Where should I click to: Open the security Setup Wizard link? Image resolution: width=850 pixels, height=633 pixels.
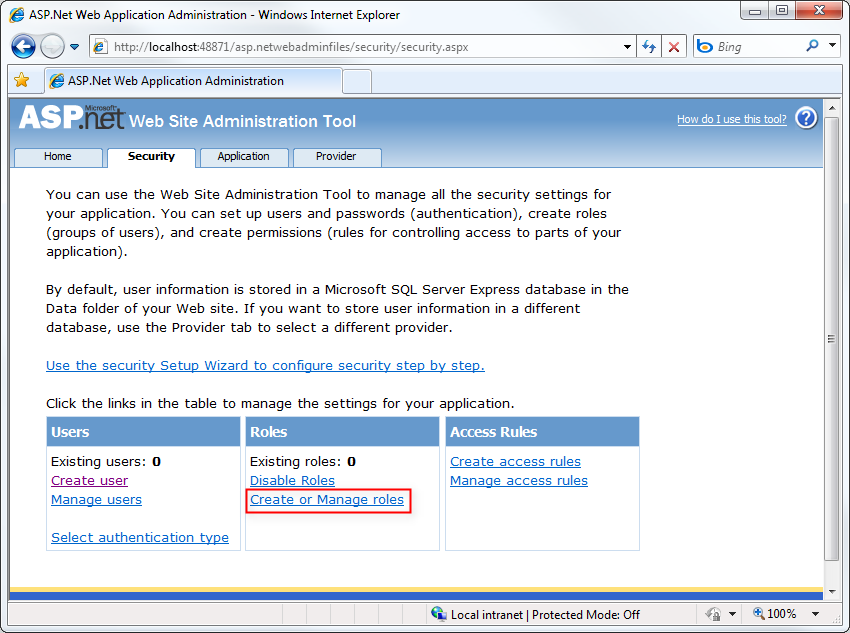[265, 366]
